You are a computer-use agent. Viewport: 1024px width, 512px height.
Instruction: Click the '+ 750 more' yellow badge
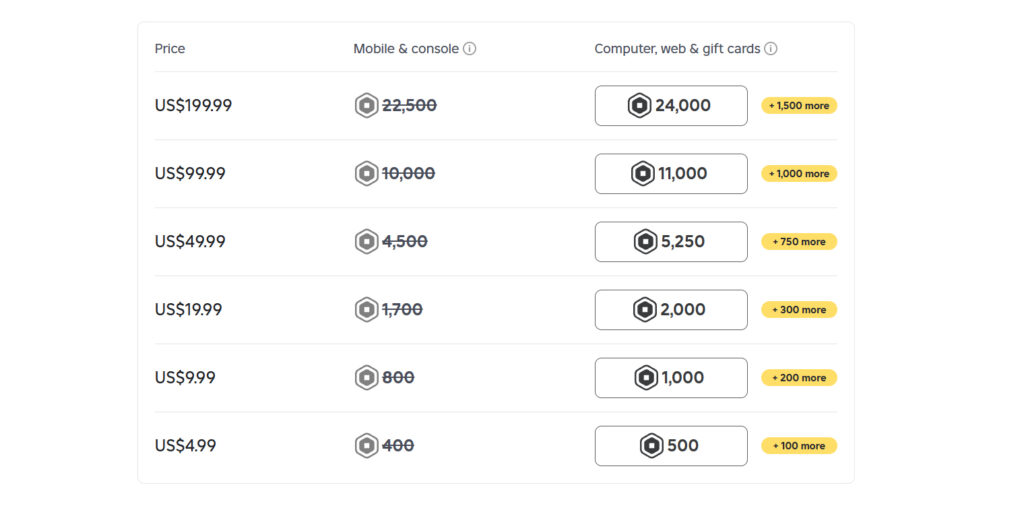(799, 242)
